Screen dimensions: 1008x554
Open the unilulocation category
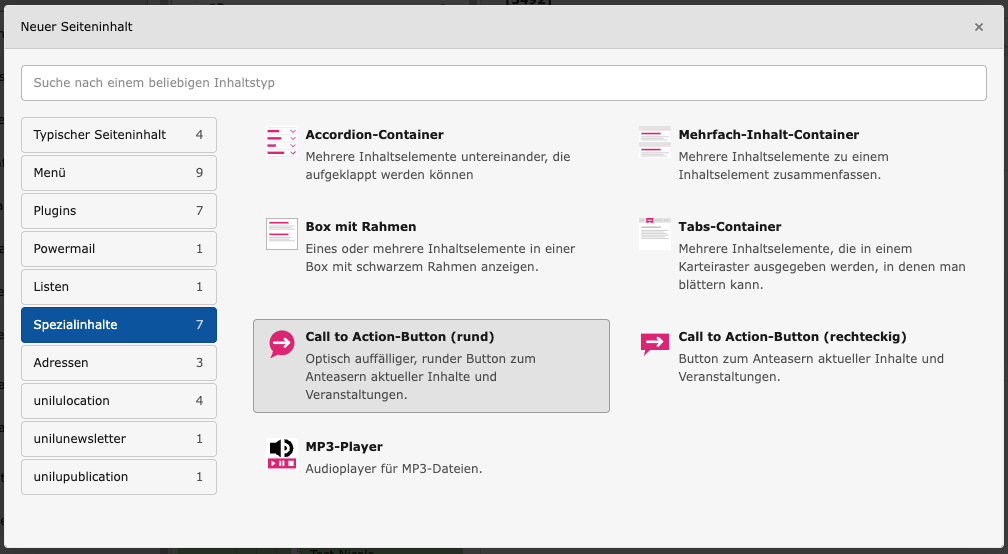point(118,401)
